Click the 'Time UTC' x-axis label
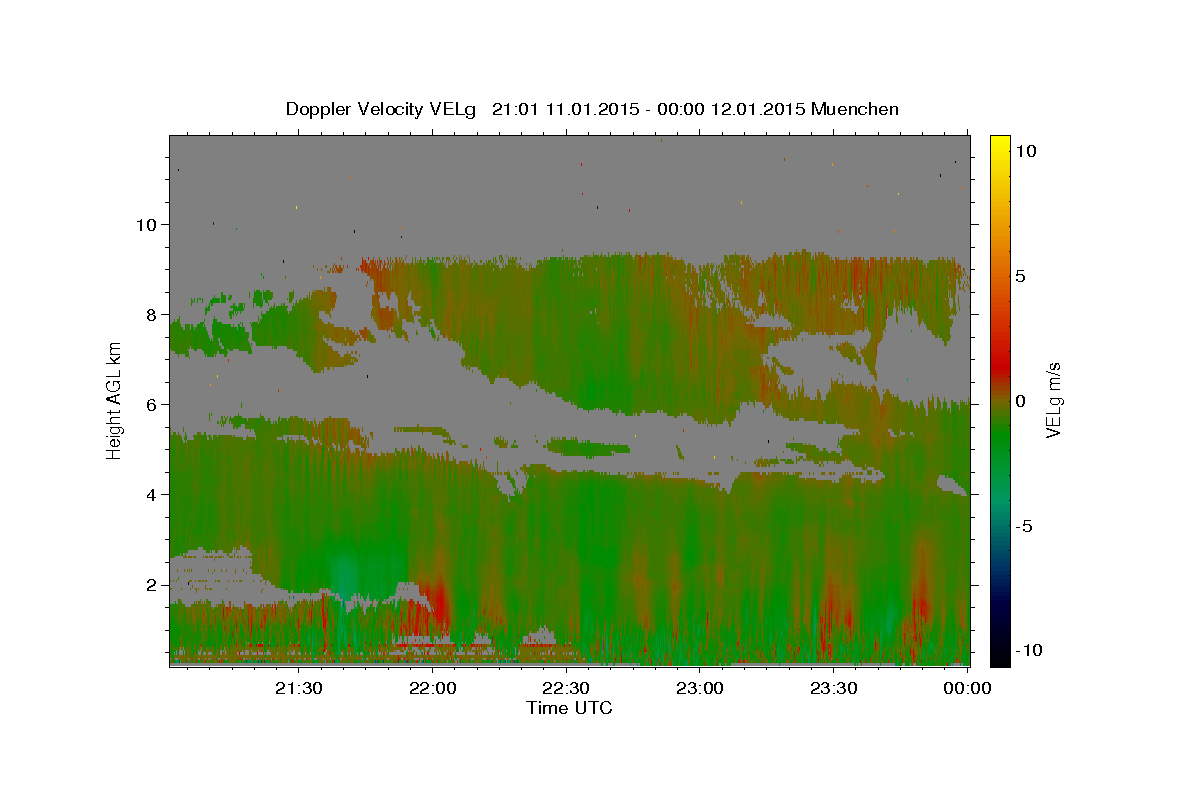 pyautogui.click(x=569, y=708)
